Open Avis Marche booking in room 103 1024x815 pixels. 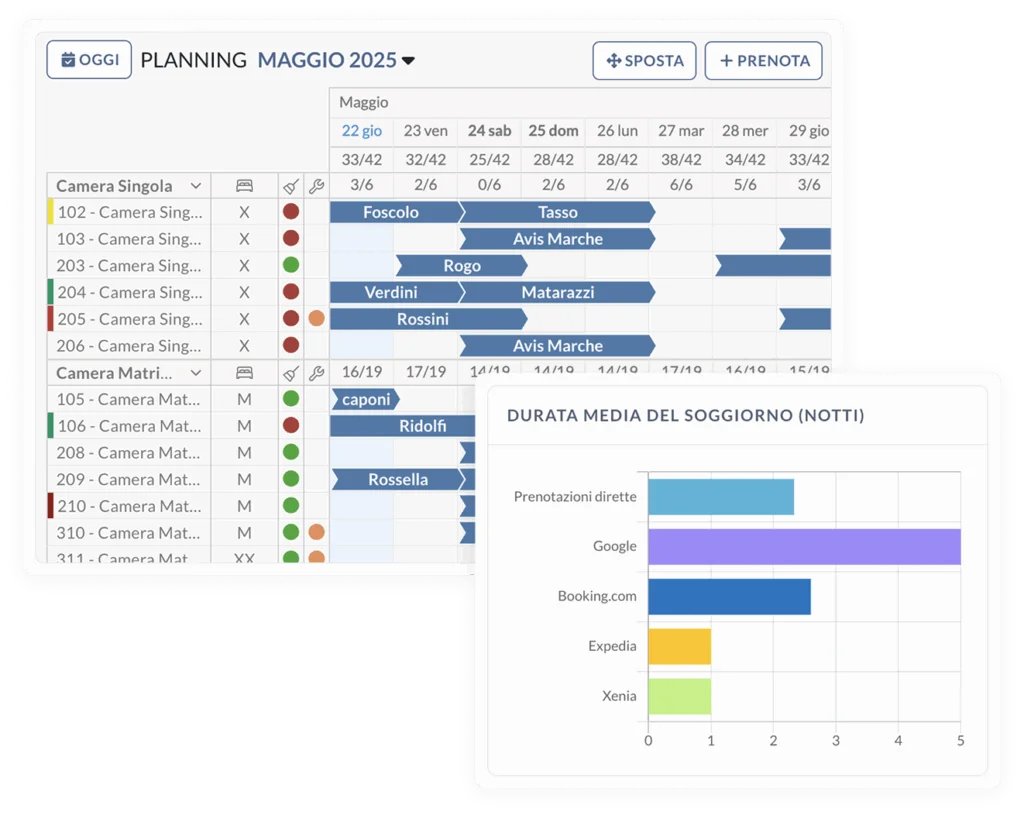pyautogui.click(x=557, y=239)
